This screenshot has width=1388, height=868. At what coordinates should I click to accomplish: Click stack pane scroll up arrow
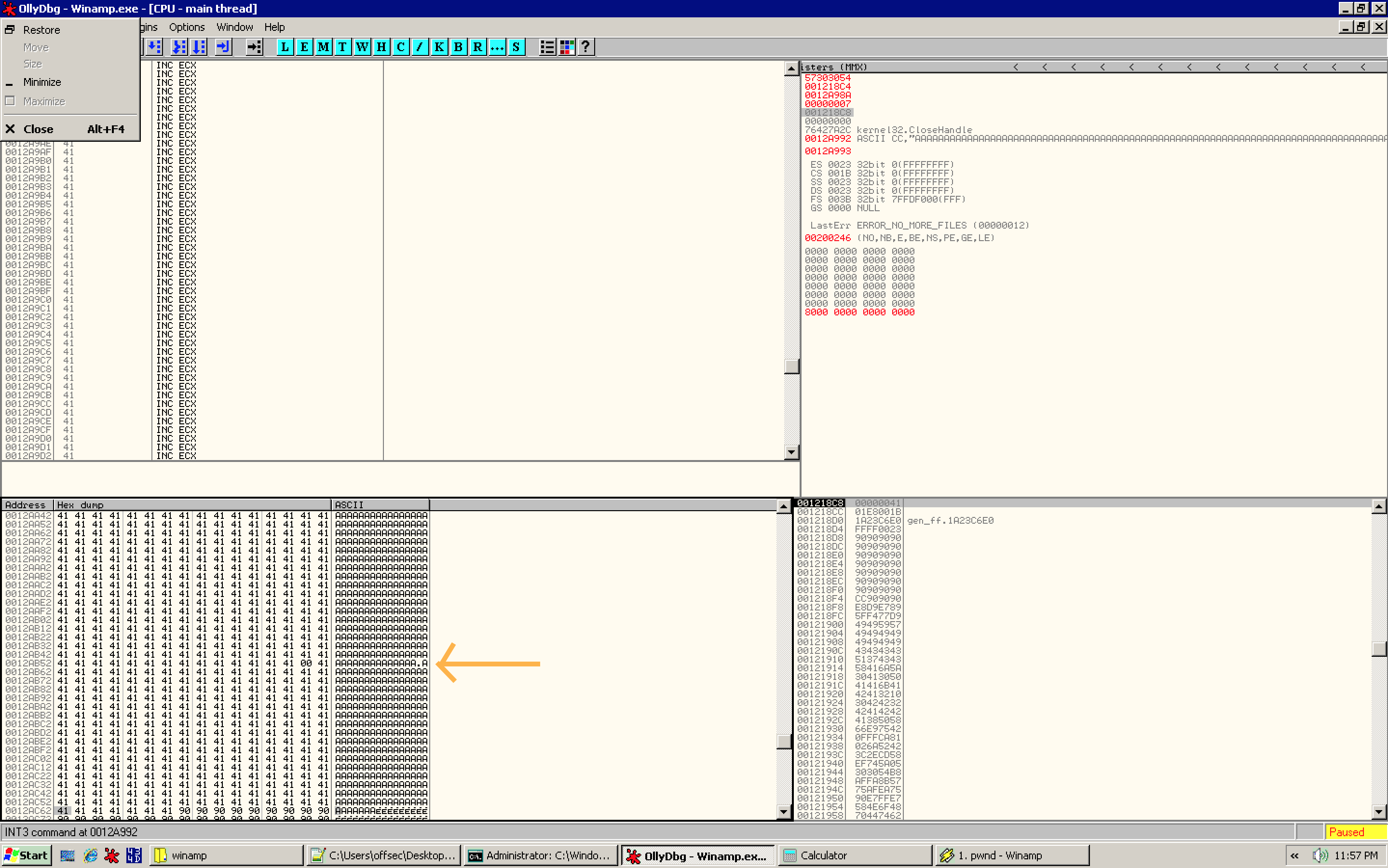[x=1378, y=506]
